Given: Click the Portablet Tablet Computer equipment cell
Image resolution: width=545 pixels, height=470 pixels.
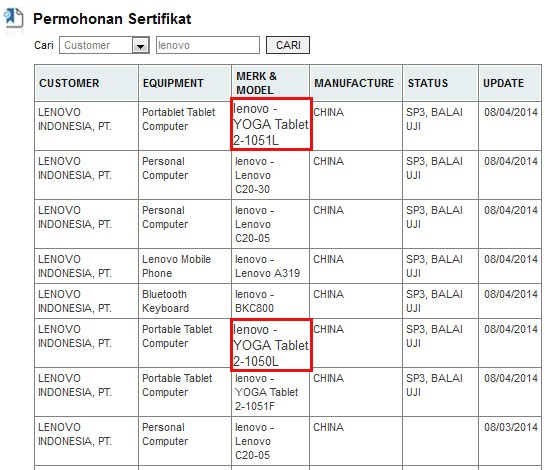Looking at the screenshot, I should click(x=185, y=126).
